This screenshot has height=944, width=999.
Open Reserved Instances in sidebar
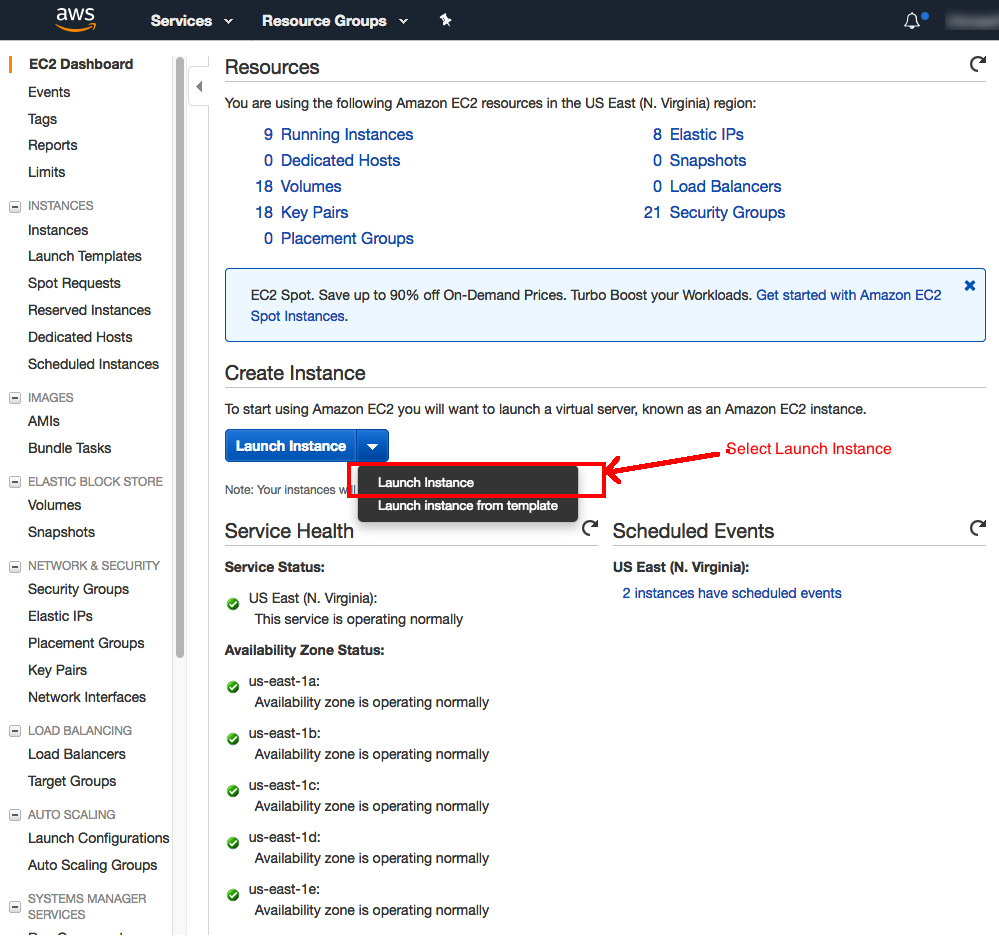pyautogui.click(x=89, y=310)
